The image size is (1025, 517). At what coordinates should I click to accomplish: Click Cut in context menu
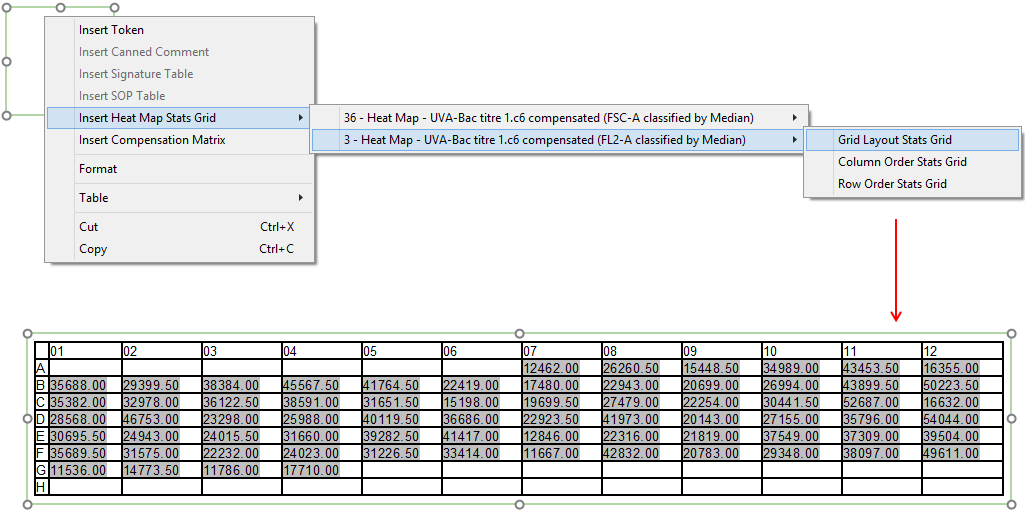89,227
